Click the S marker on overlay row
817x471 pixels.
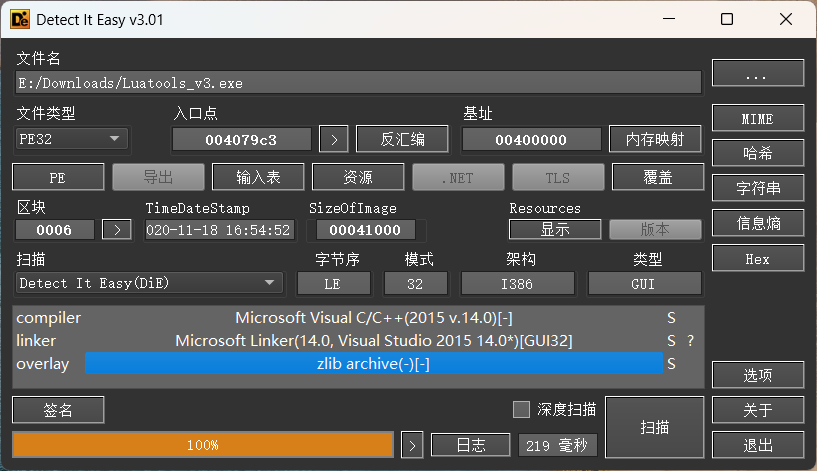[671, 364]
